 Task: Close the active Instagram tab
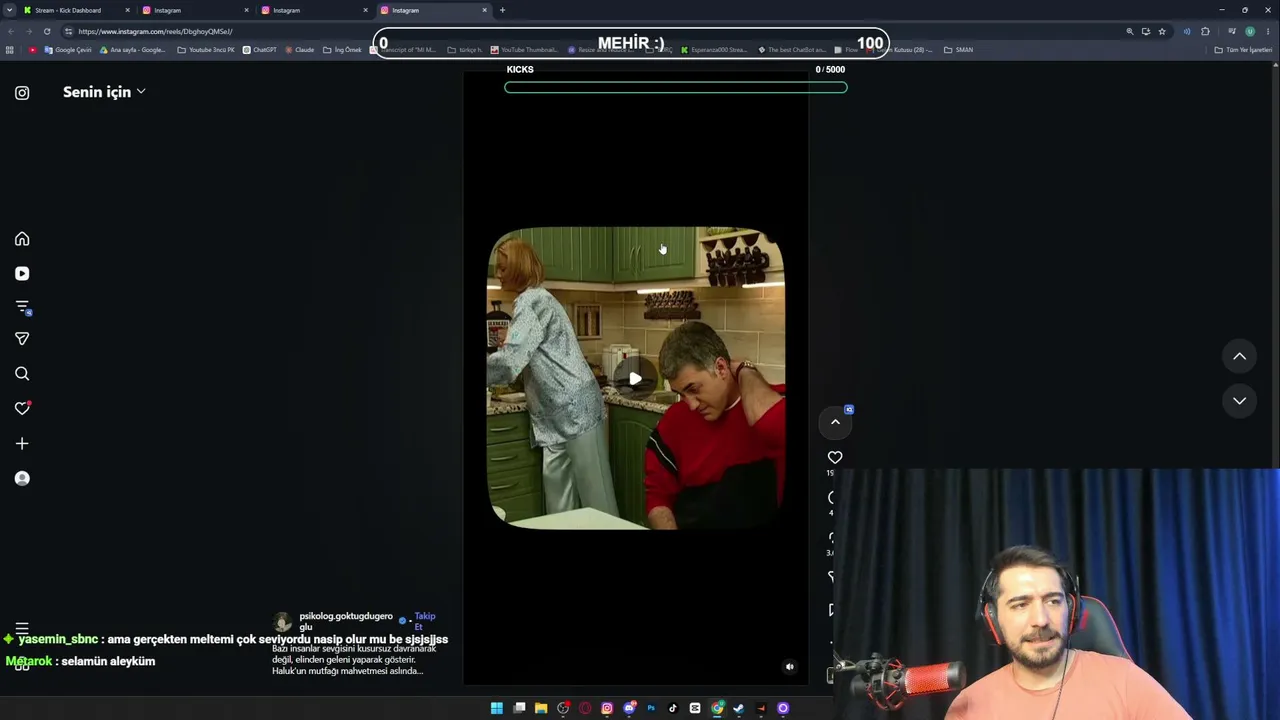[x=485, y=10]
